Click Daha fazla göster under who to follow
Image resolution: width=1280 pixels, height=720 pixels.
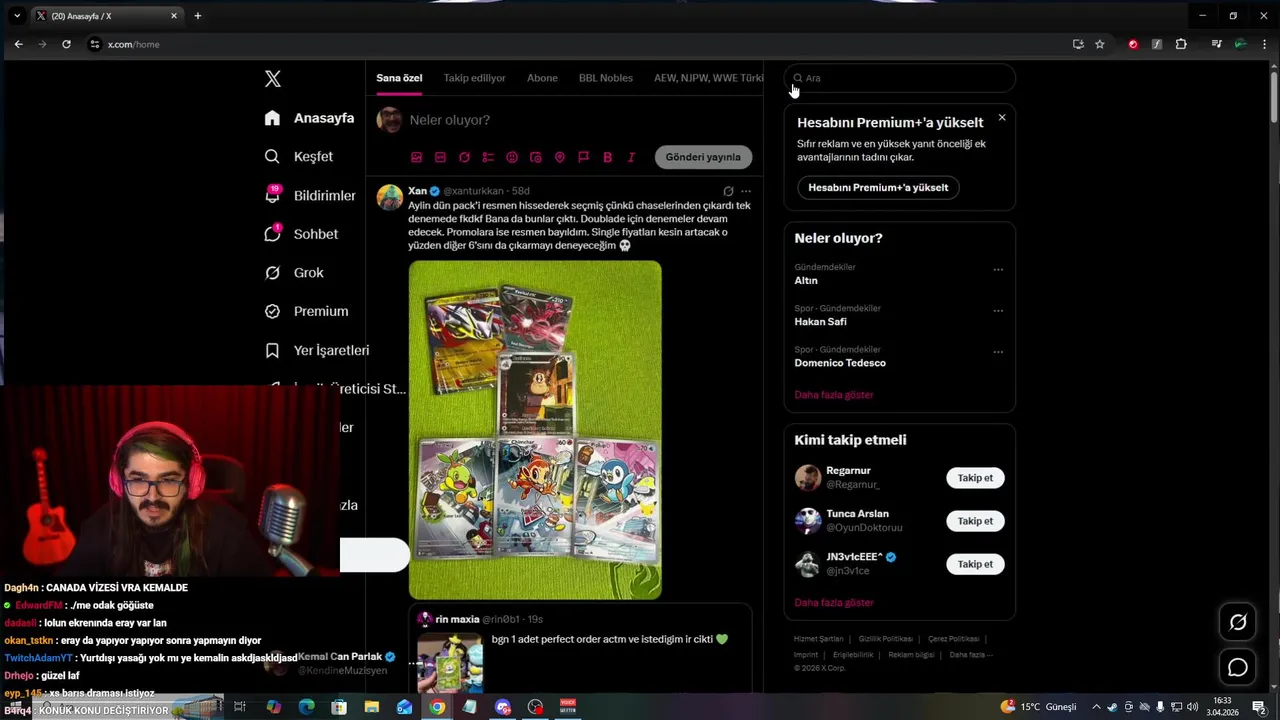pos(834,603)
